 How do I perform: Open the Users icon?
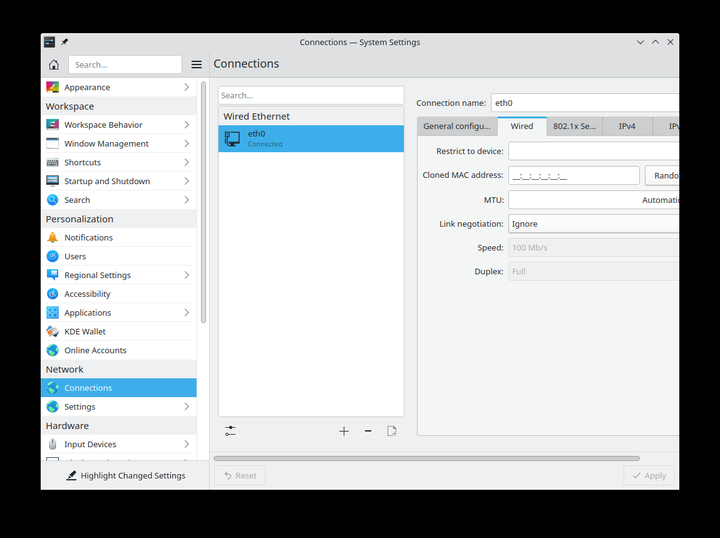coord(52,256)
